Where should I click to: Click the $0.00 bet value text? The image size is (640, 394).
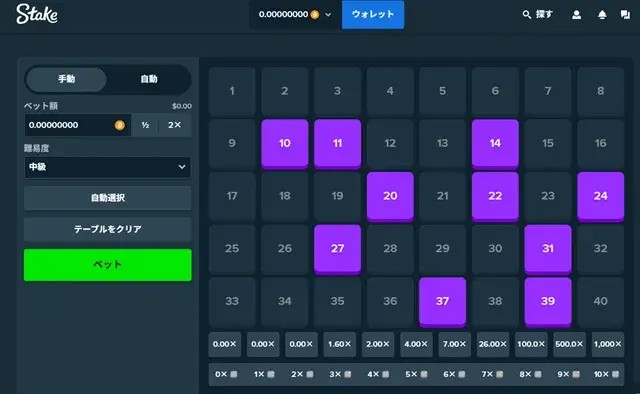click(x=182, y=106)
